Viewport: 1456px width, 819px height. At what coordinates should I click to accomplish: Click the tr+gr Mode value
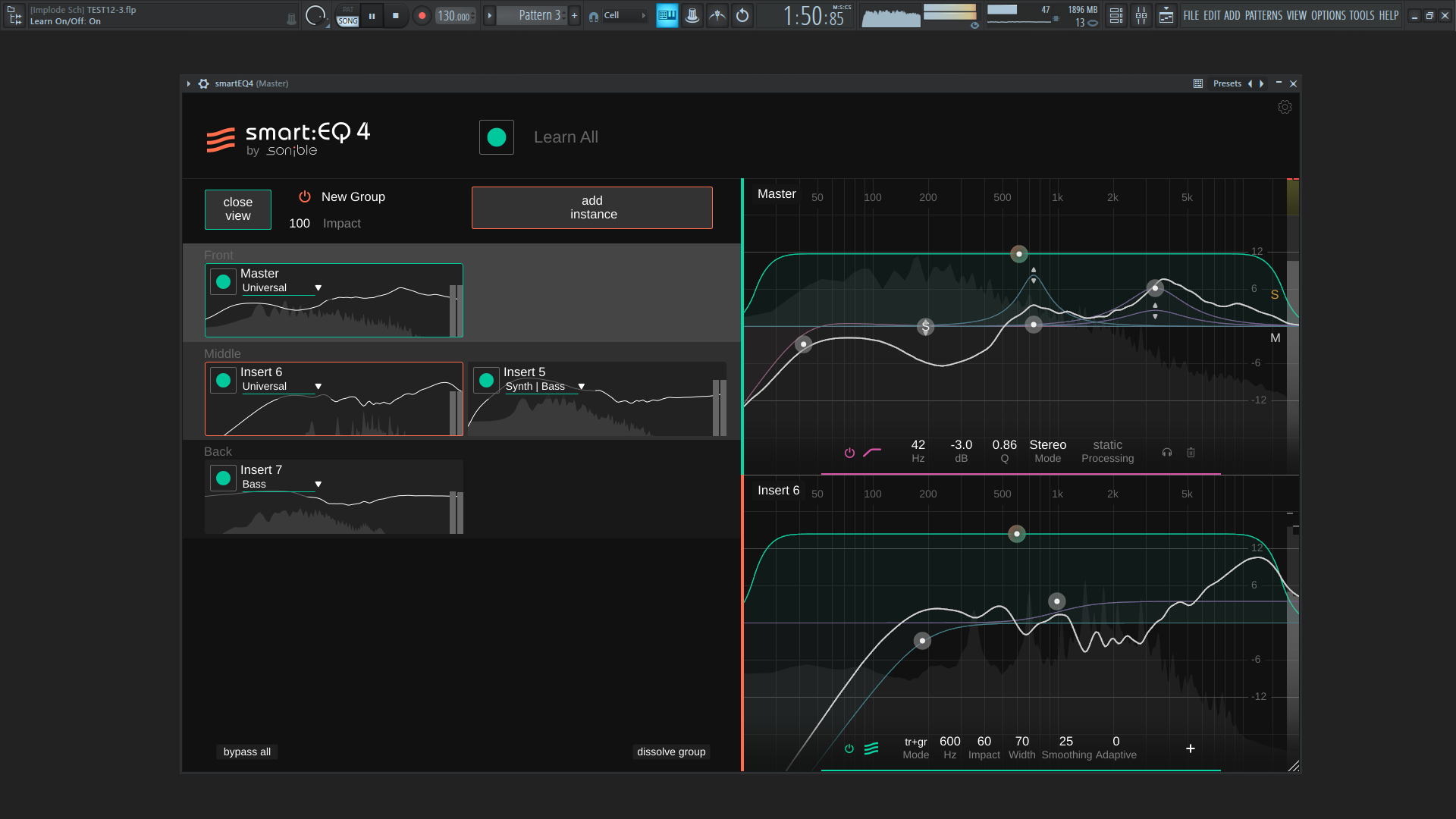point(916,742)
